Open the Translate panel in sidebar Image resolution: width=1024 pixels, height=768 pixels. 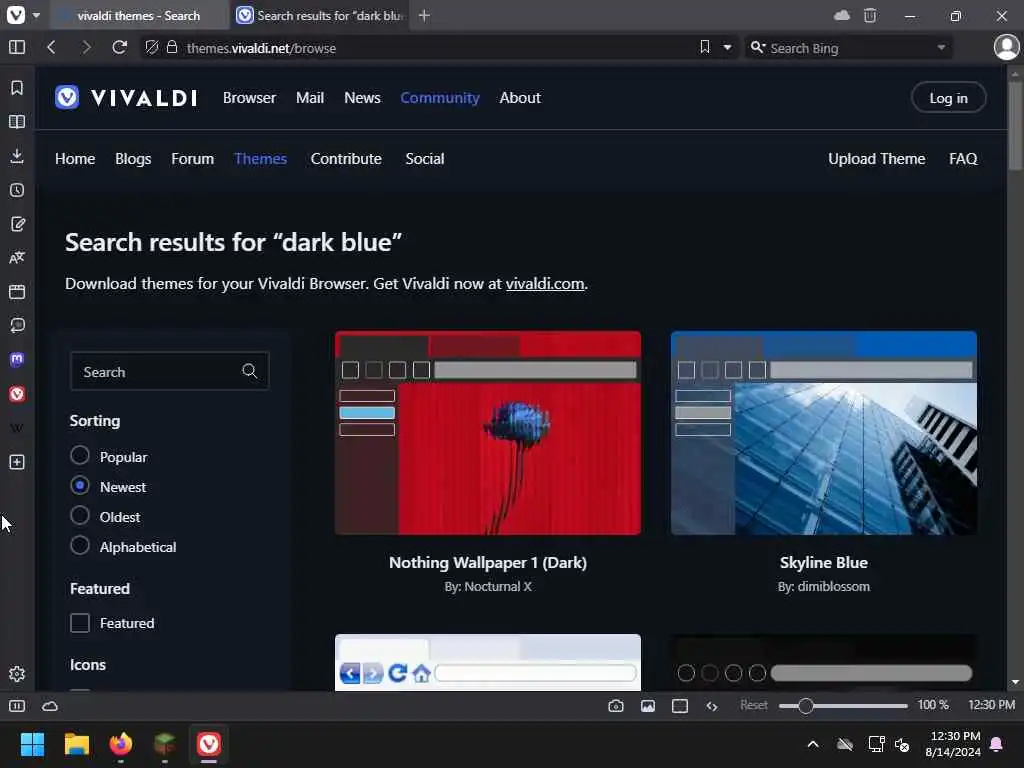(17, 258)
